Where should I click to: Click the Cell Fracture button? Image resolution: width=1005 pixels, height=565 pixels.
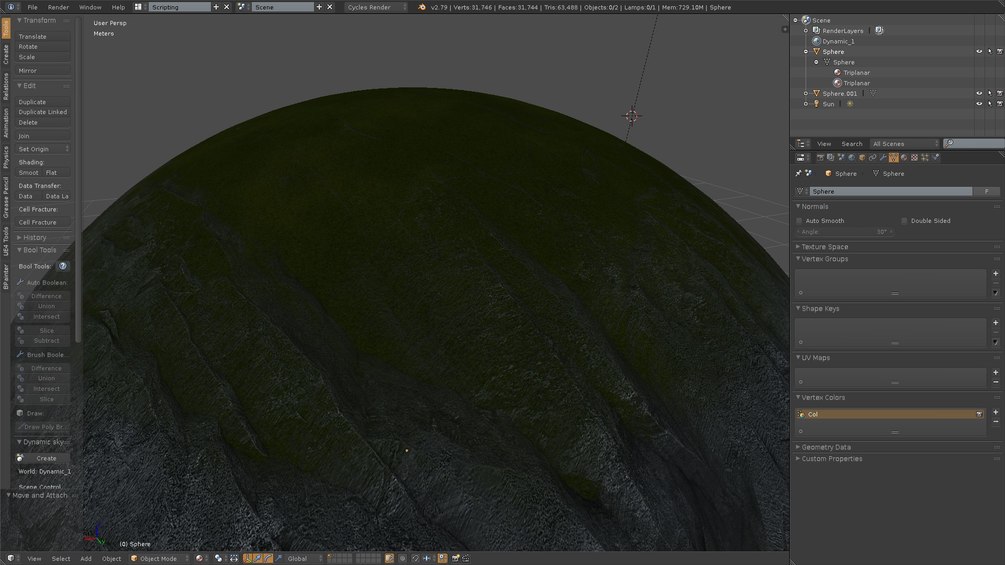click(x=43, y=222)
